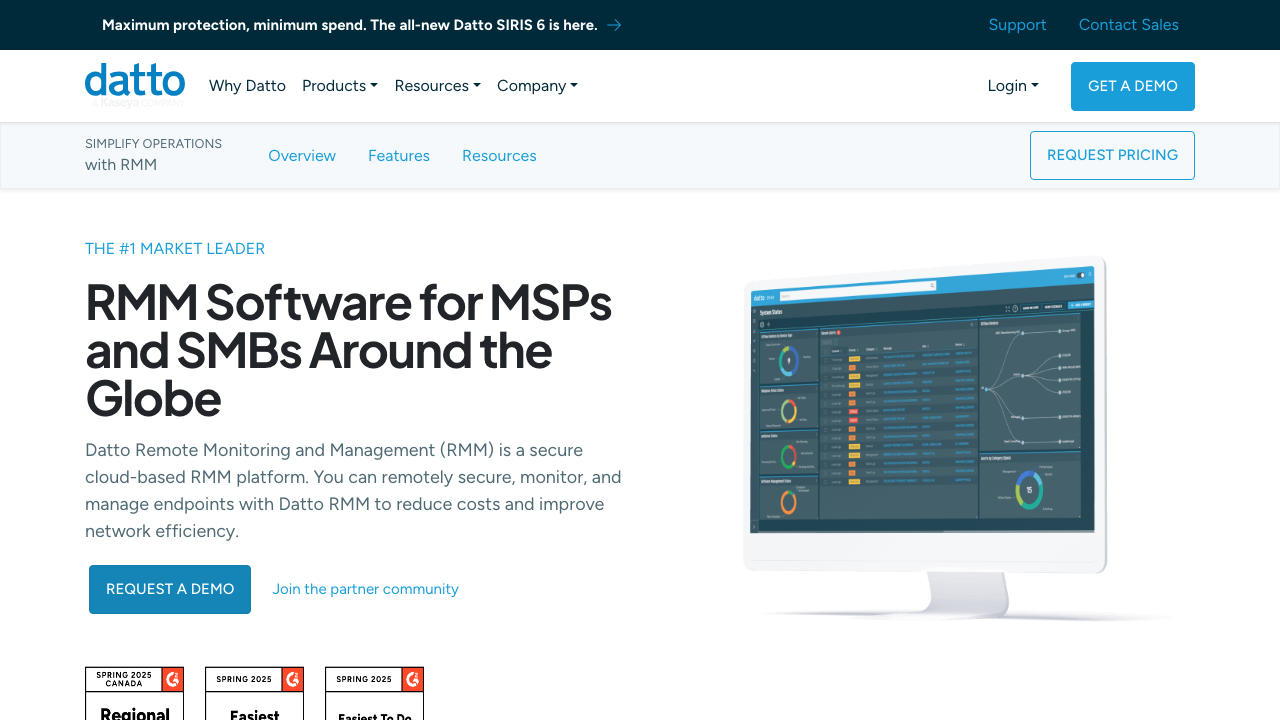Click REQUEST PRICING
Screen dimensions: 1280x720
1112,156
